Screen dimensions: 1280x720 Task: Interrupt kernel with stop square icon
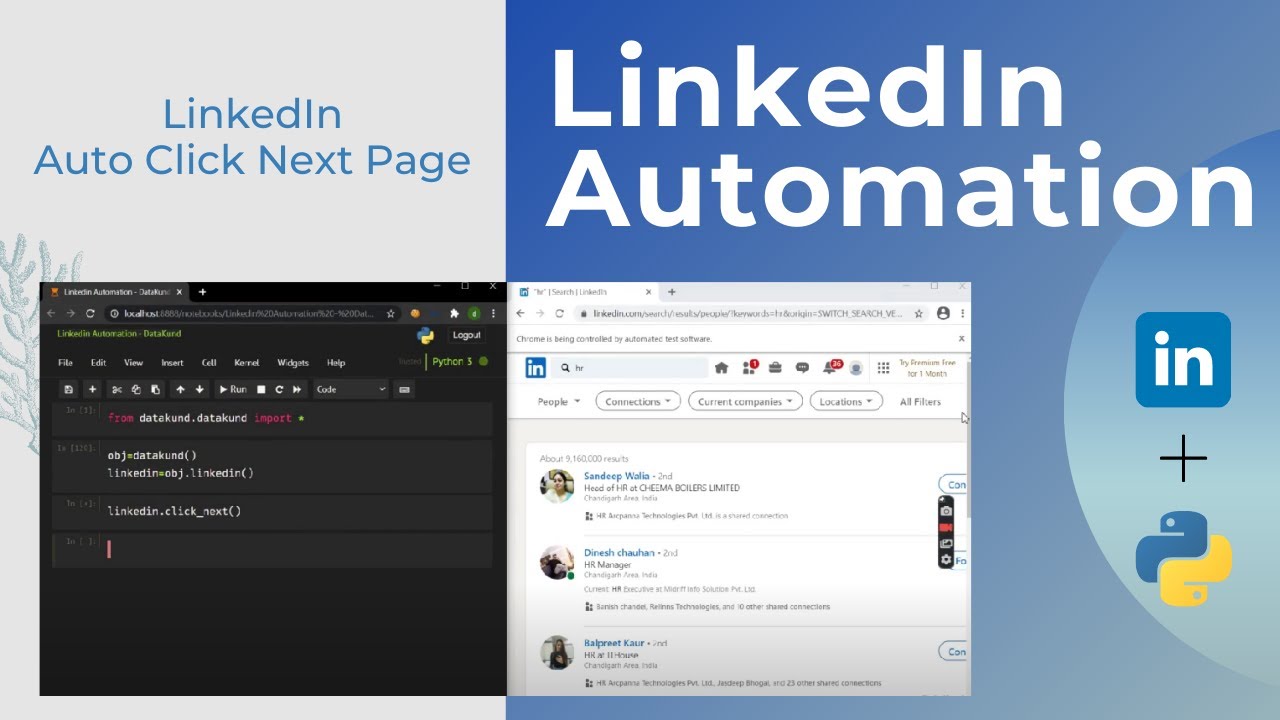261,389
